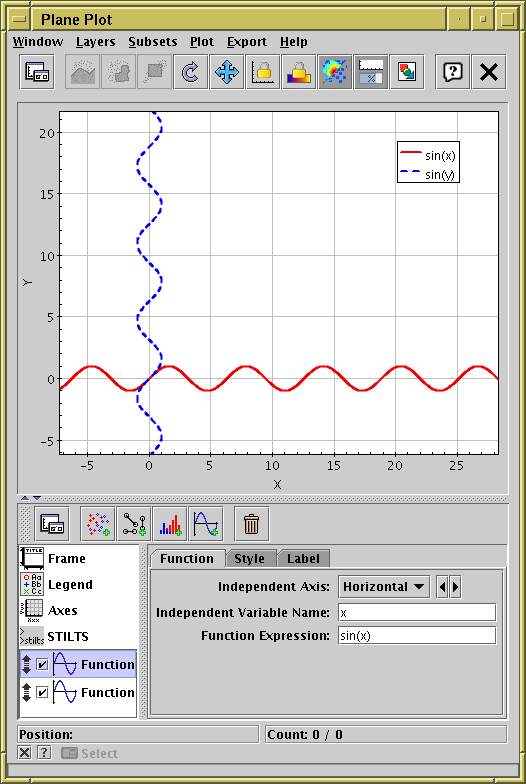Click the previous-value left arrow beside Horizontal
This screenshot has height=784, width=526.
[x=442, y=586]
